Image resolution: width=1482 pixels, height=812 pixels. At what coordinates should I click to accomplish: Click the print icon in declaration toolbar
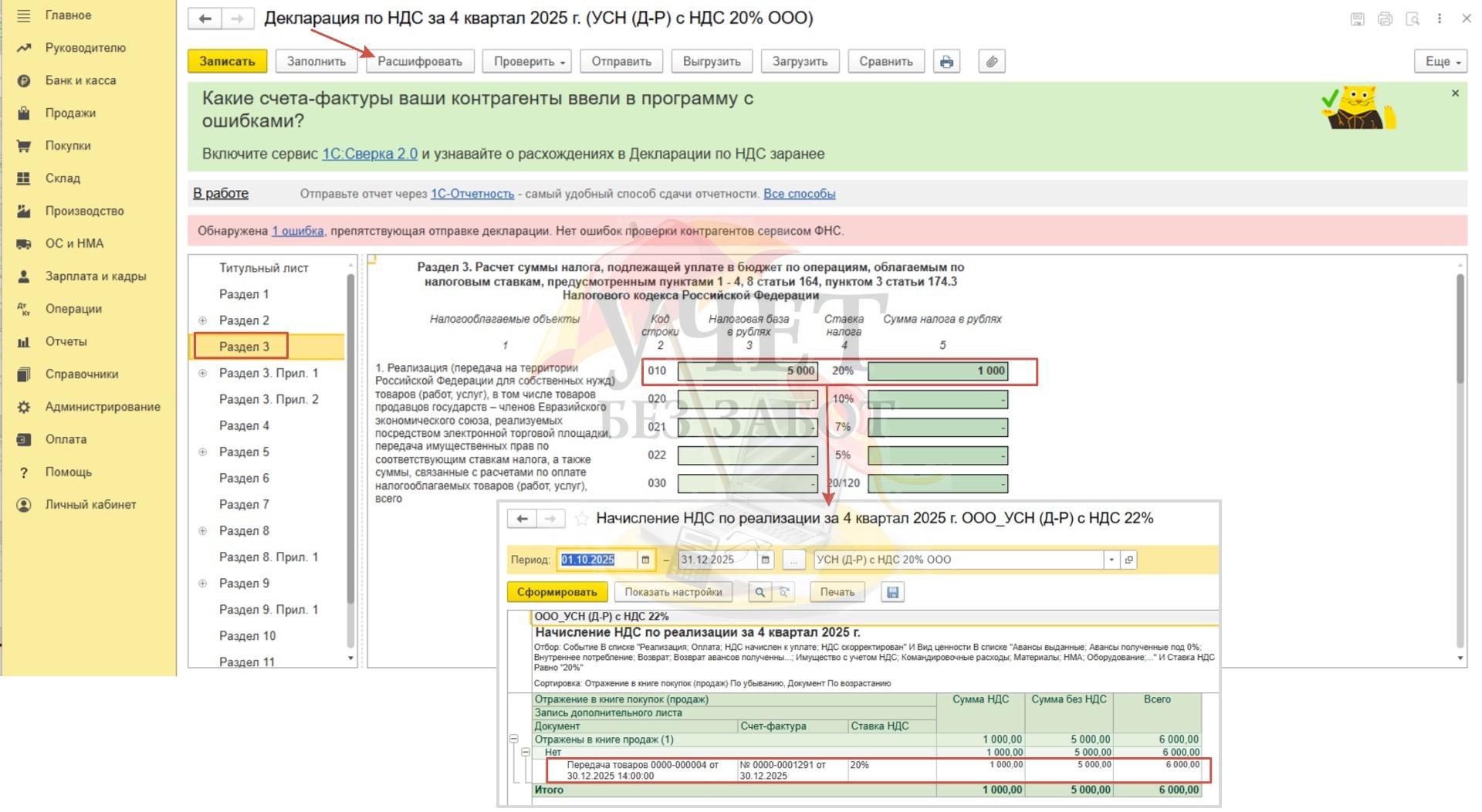tap(946, 62)
